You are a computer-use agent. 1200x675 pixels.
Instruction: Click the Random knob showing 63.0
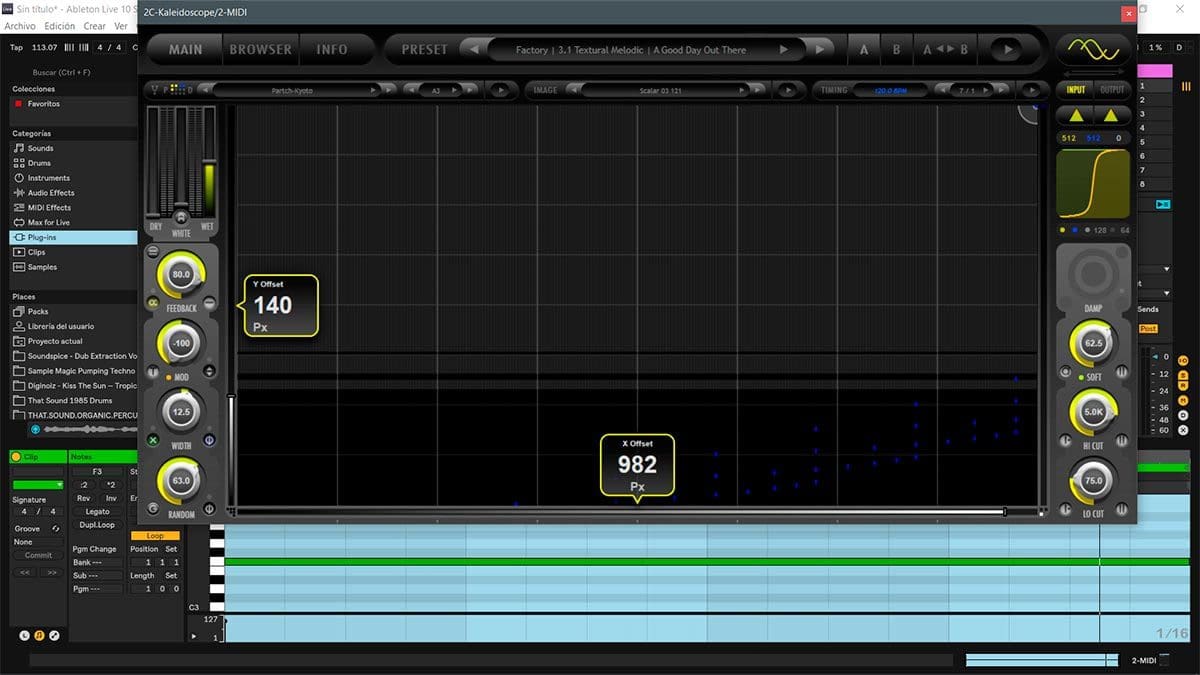[181, 480]
